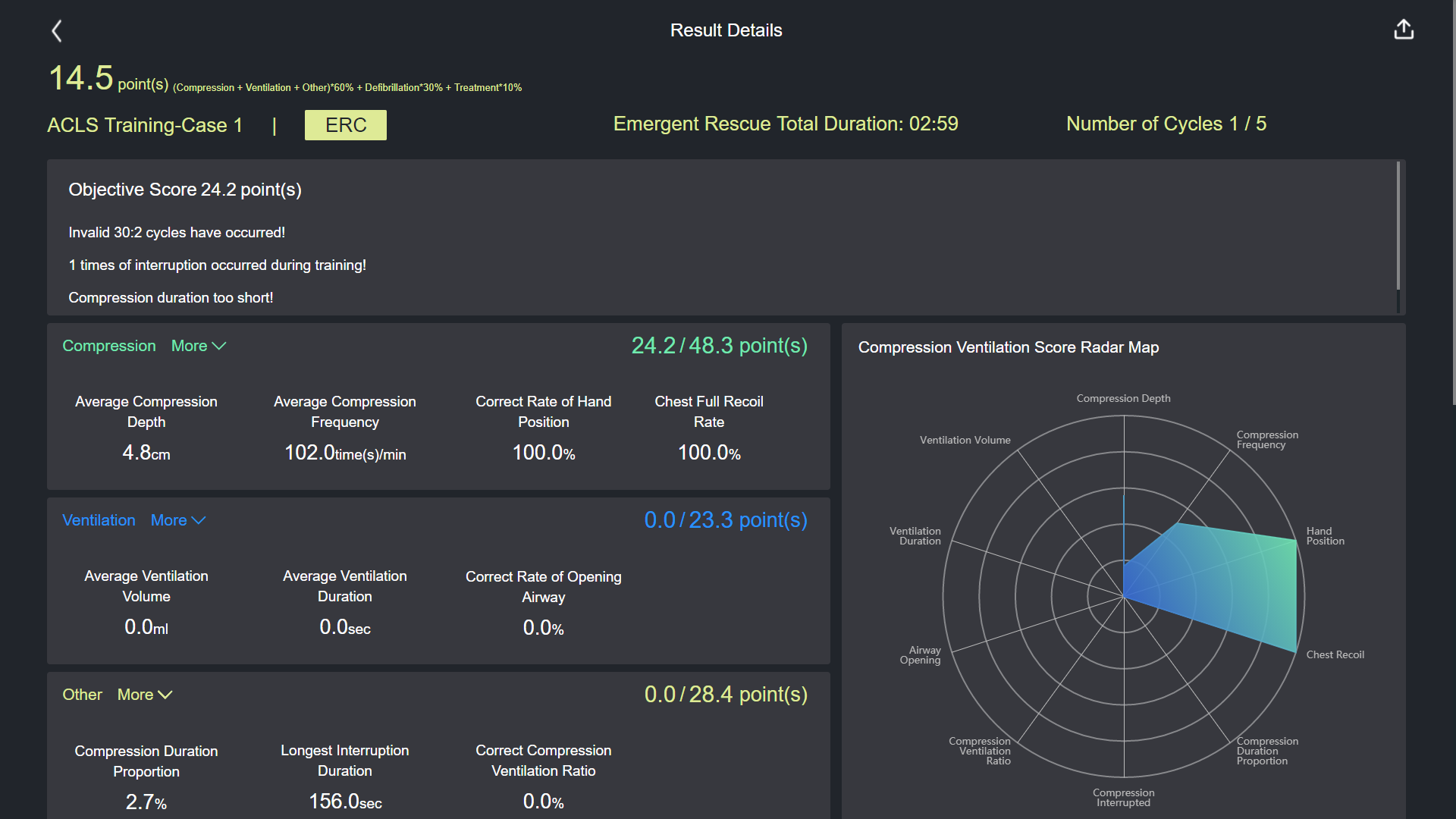This screenshot has height=819, width=1456.
Task: Click the back navigation arrow icon
Action: [58, 28]
